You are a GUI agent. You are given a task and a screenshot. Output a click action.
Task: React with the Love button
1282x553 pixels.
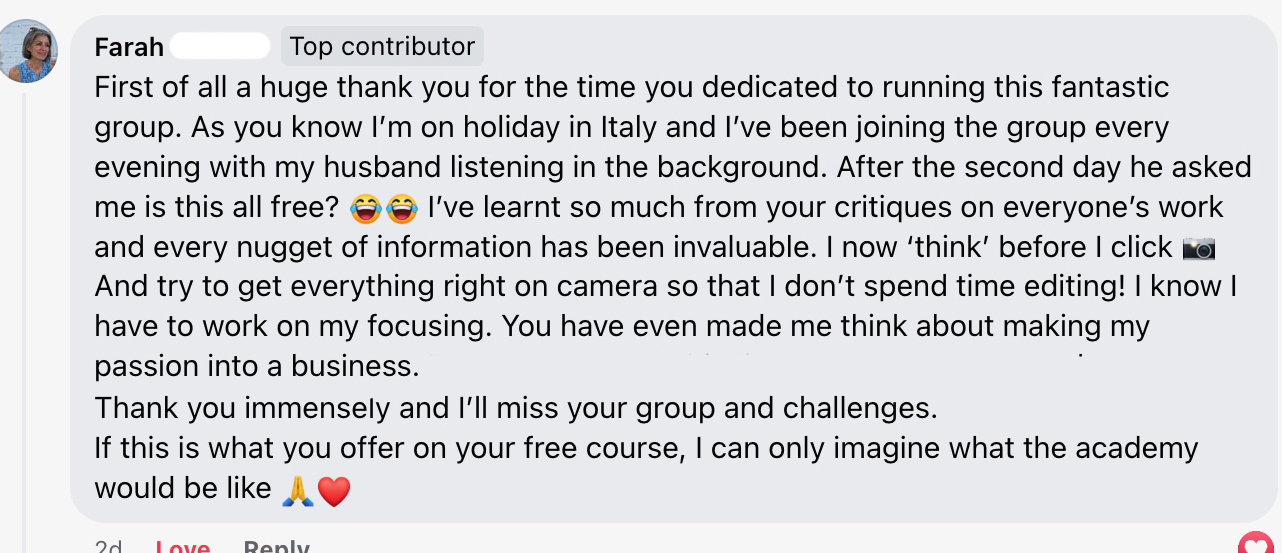183,547
